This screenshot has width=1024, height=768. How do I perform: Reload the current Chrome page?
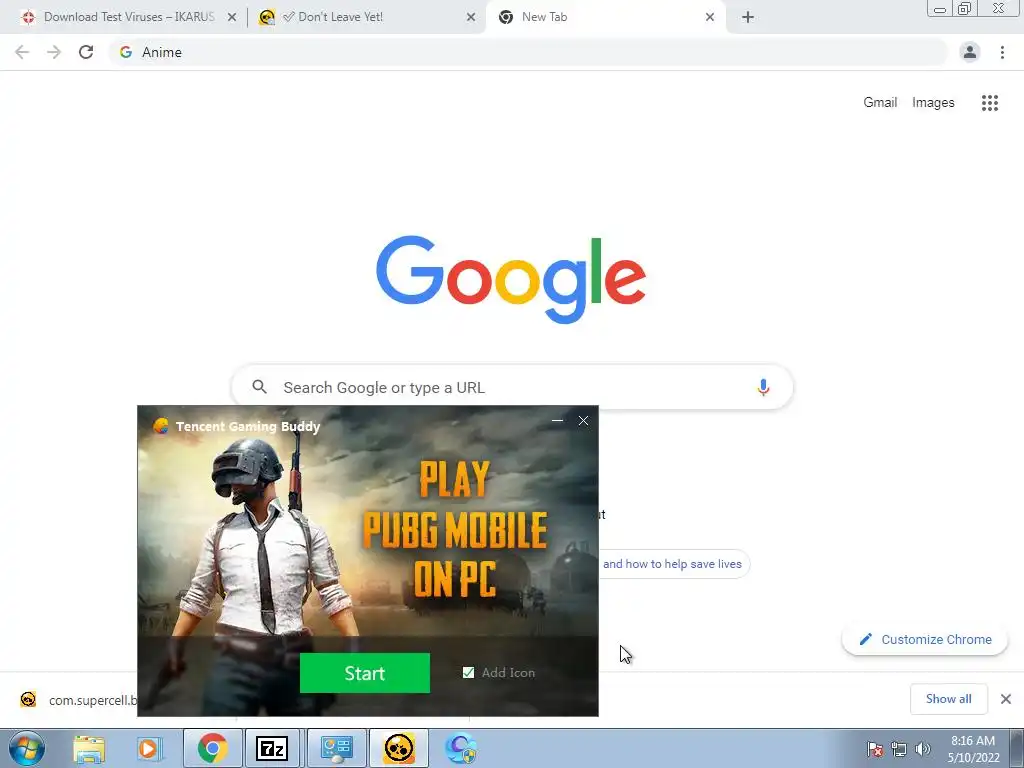pyautogui.click(x=86, y=52)
